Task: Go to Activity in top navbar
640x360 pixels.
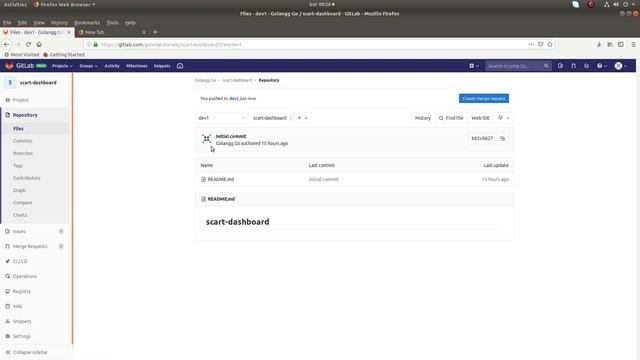Action: click(112, 66)
